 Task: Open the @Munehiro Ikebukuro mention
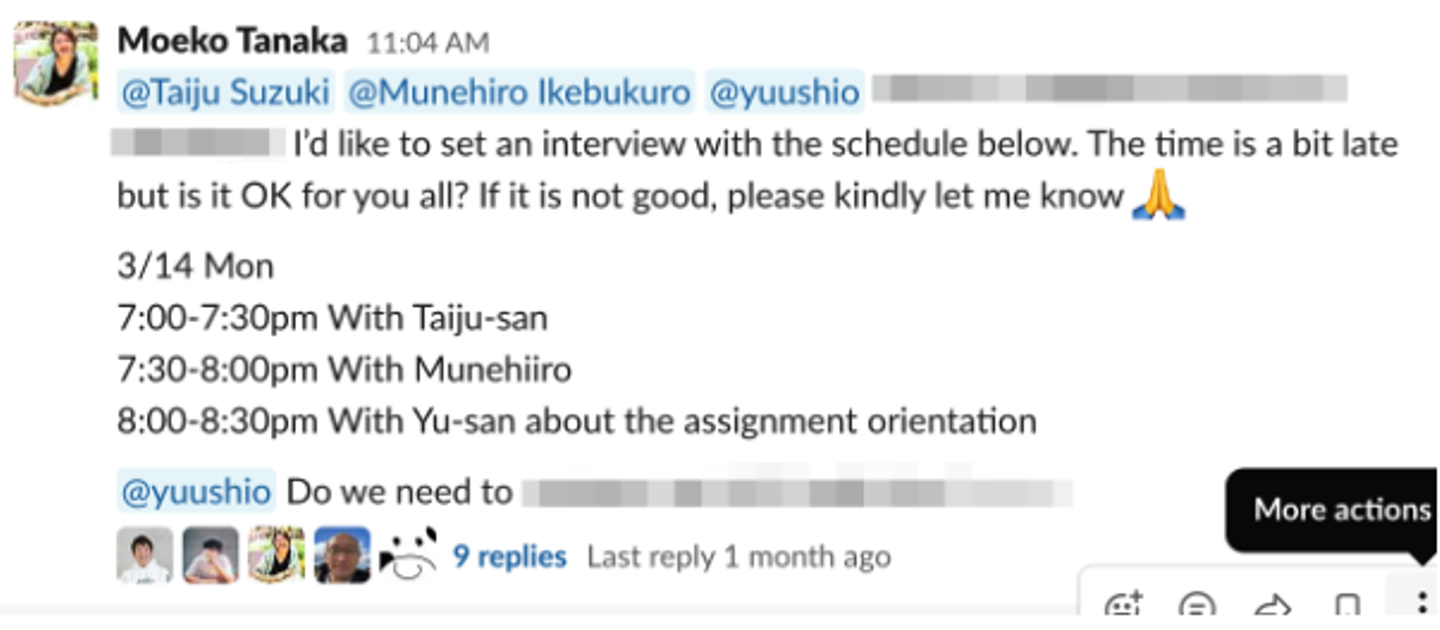[519, 92]
